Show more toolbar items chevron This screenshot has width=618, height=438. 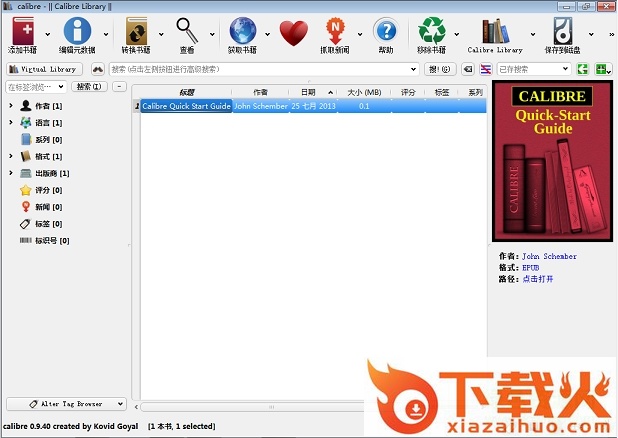click(x=611, y=35)
